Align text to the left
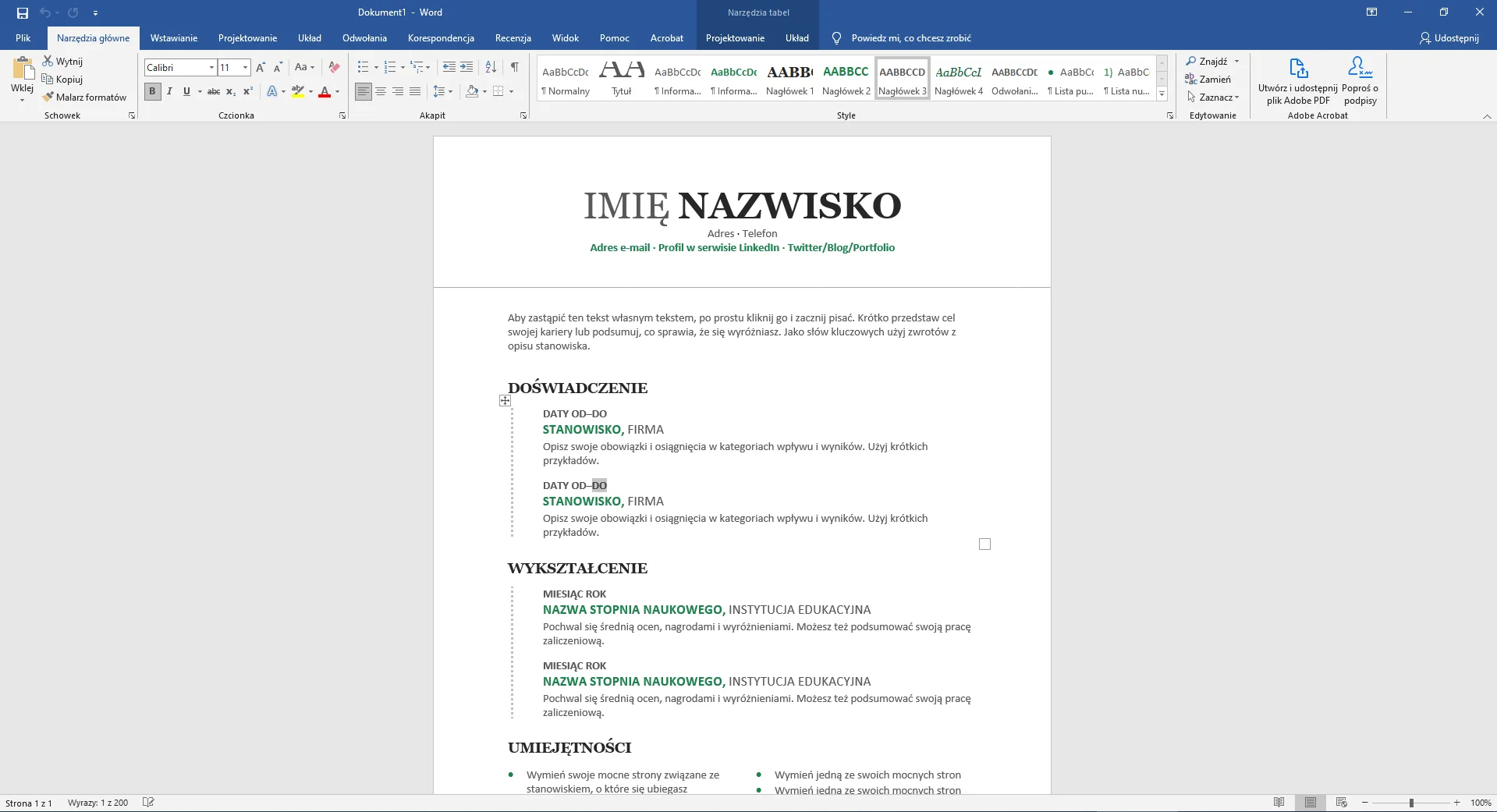 coord(364,91)
